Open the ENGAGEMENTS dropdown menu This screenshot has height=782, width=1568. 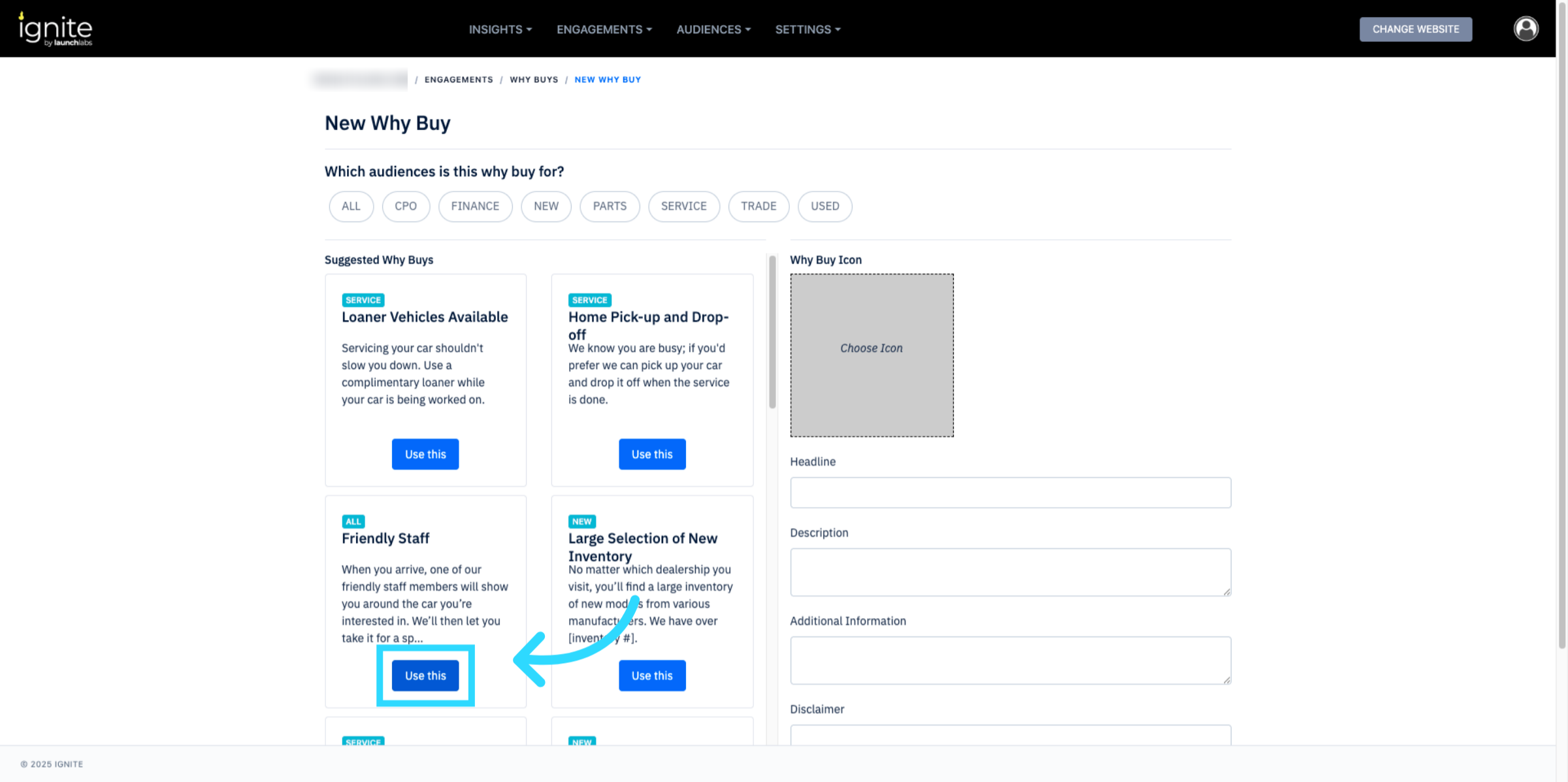(604, 29)
